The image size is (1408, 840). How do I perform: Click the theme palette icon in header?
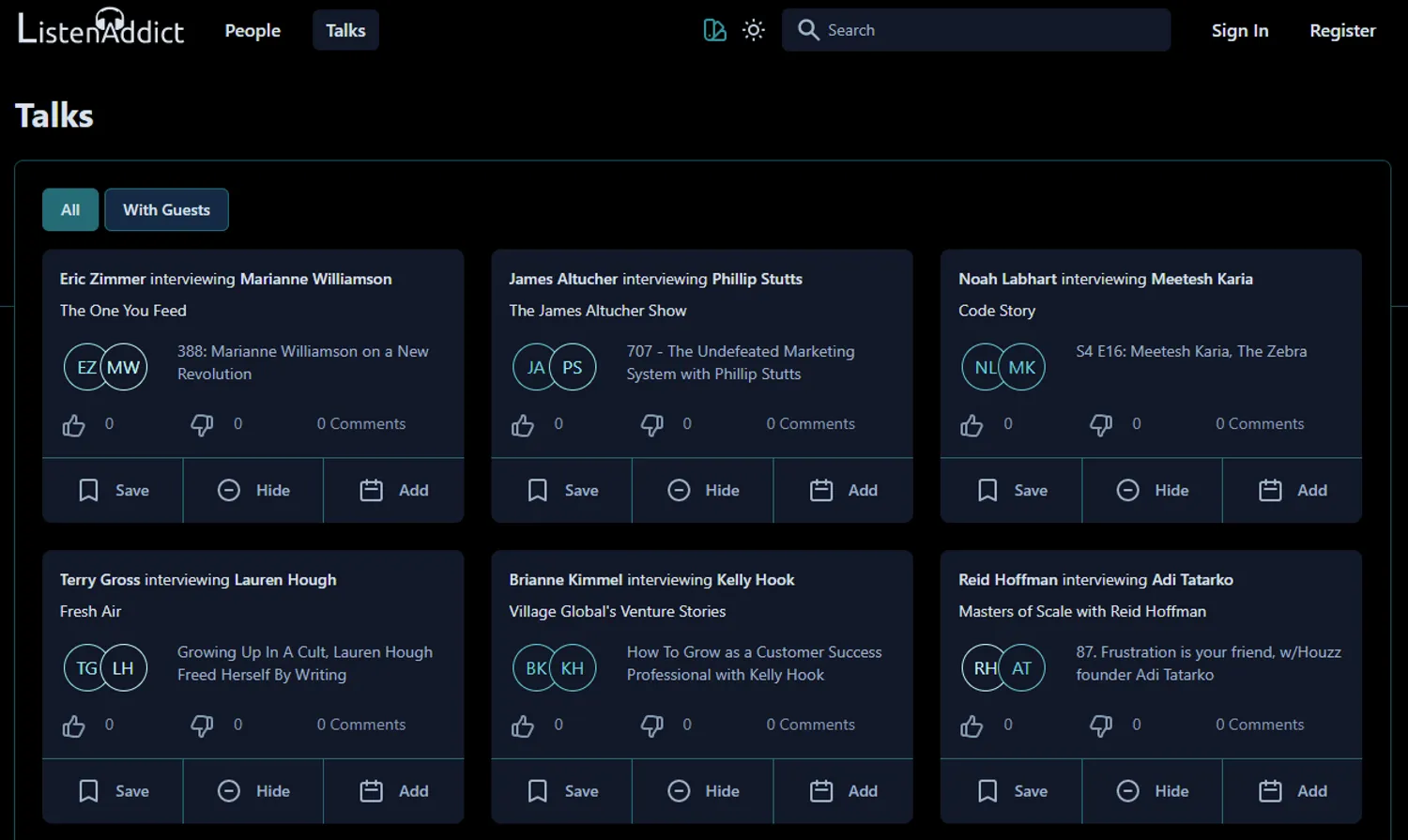click(x=714, y=30)
